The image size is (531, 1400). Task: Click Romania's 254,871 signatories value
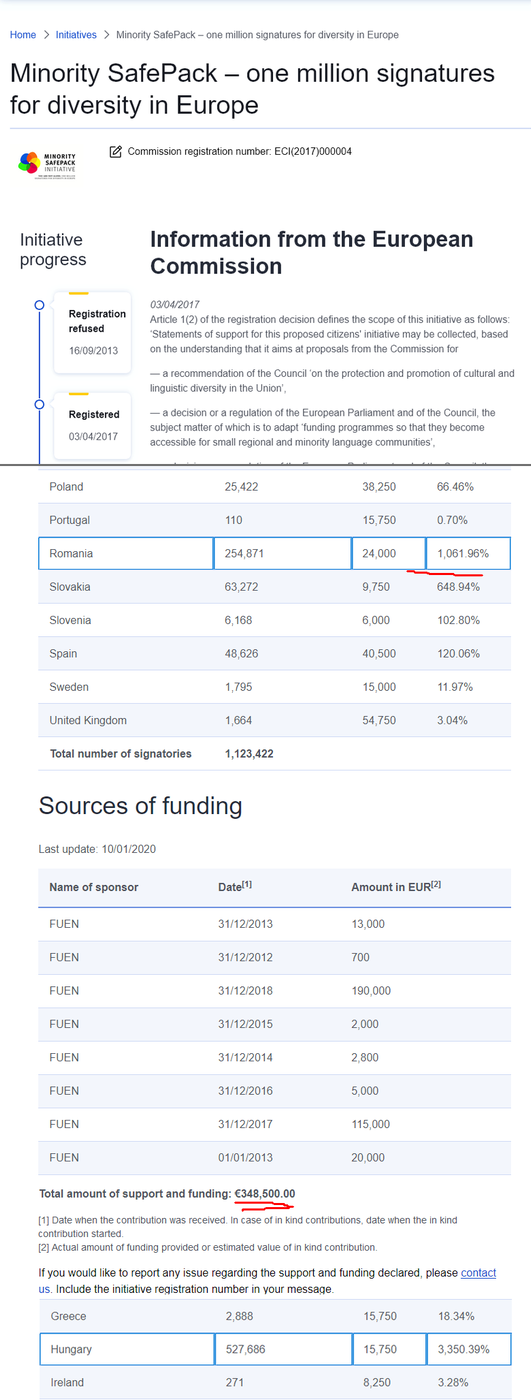283,553
